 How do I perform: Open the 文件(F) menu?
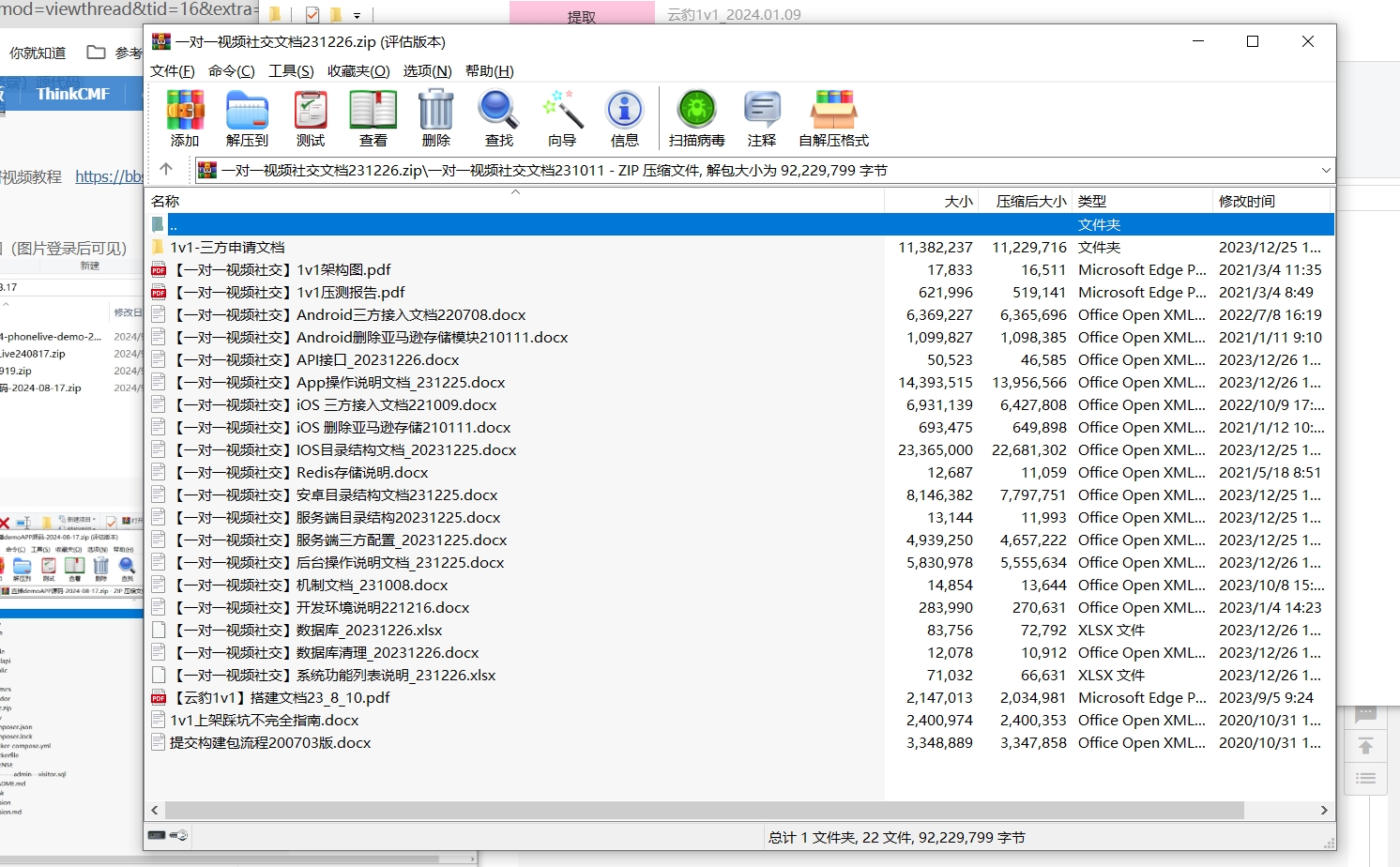[173, 71]
